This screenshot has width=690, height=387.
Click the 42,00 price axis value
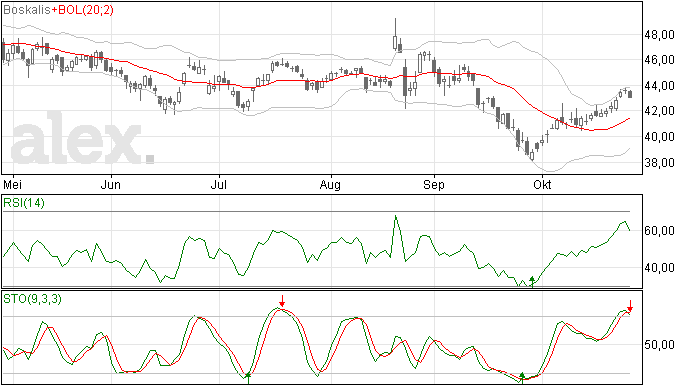[x=659, y=111]
